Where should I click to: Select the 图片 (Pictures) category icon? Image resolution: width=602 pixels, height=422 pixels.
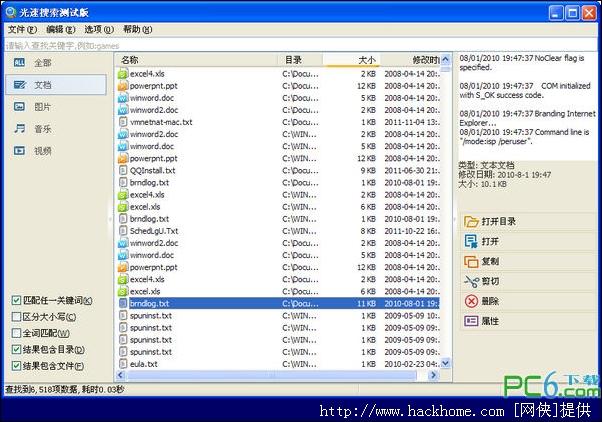click(x=19, y=107)
